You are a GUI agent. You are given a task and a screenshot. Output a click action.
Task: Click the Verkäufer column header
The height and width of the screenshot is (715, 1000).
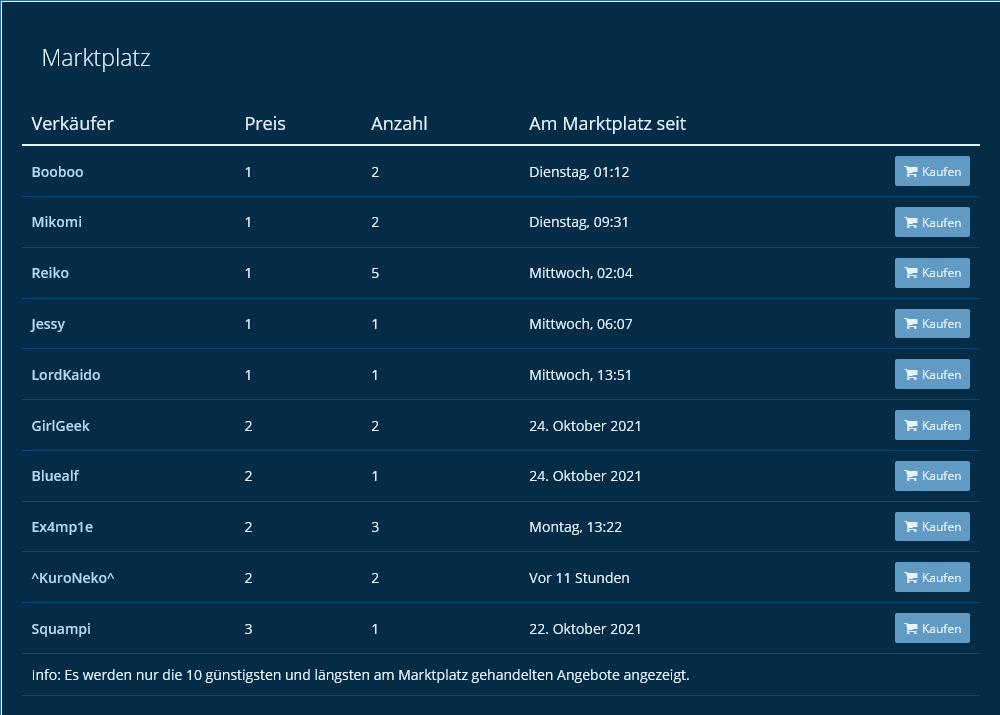tap(72, 124)
